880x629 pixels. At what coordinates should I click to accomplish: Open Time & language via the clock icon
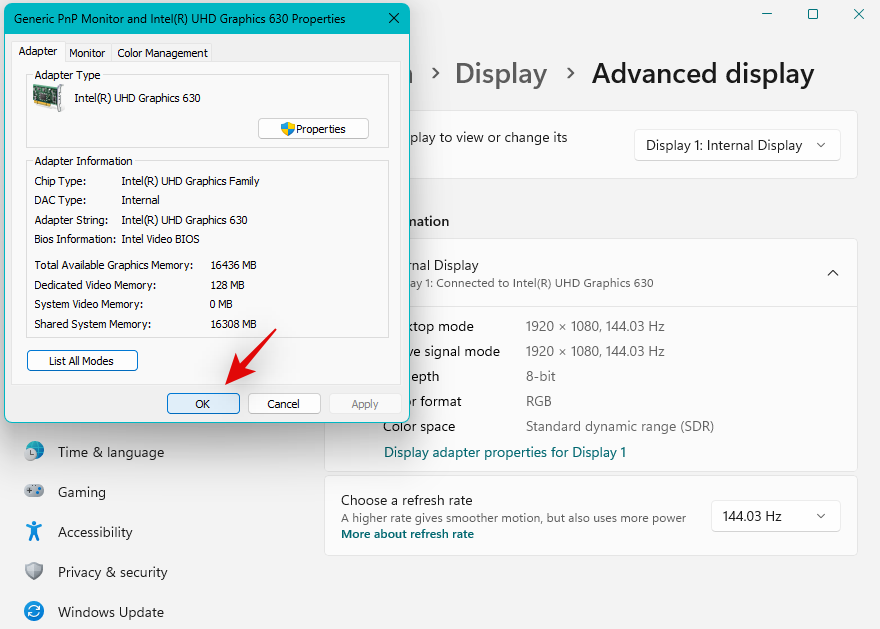click(x=34, y=452)
